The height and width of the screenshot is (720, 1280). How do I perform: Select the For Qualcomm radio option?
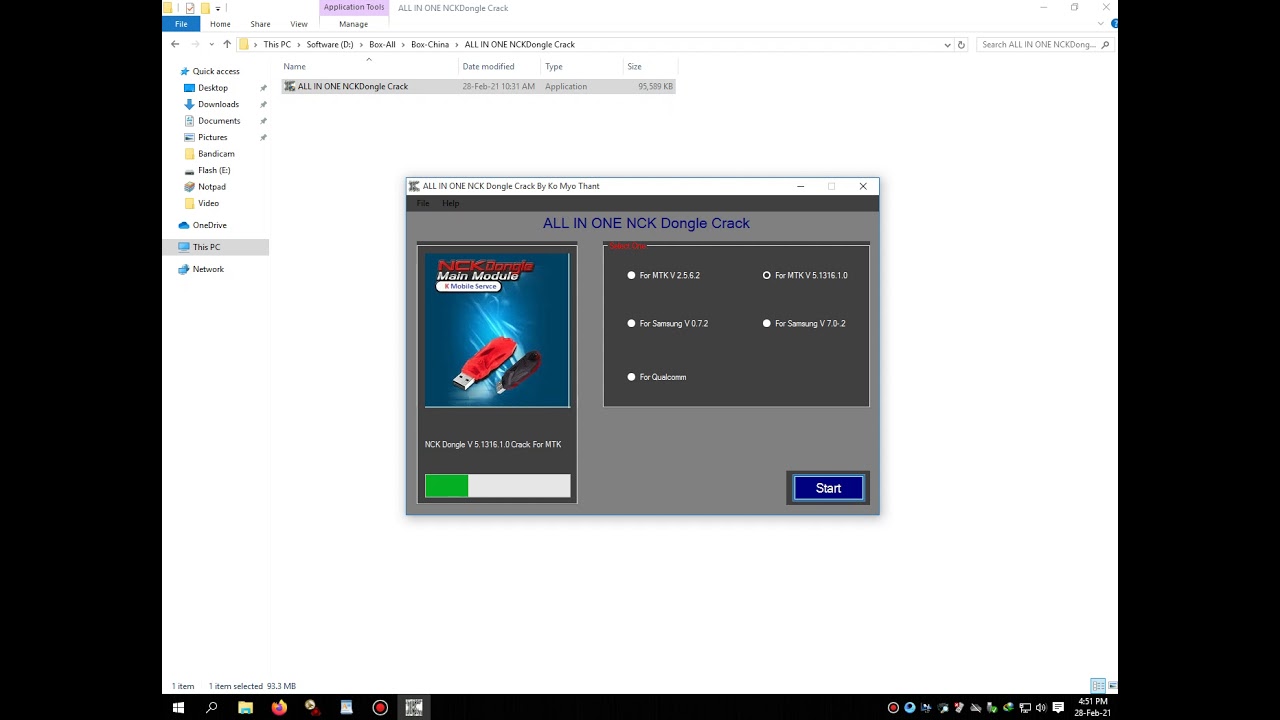(656, 377)
